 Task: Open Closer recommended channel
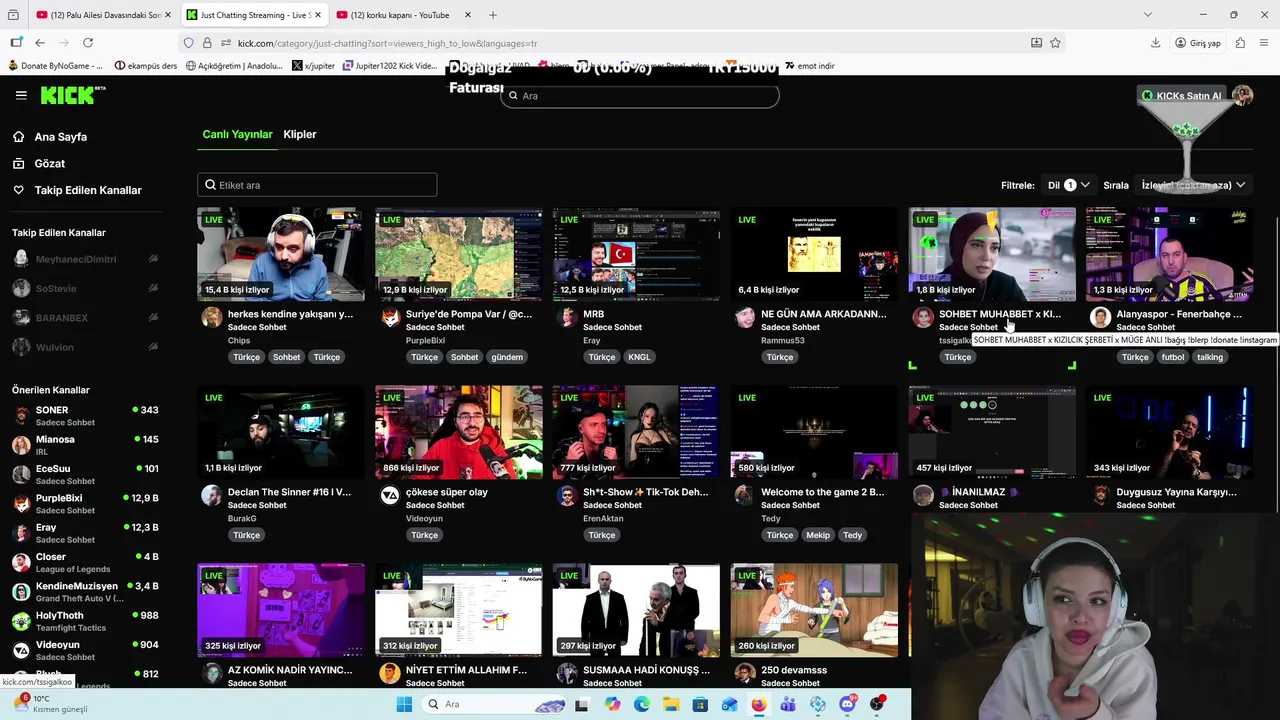coord(85,562)
